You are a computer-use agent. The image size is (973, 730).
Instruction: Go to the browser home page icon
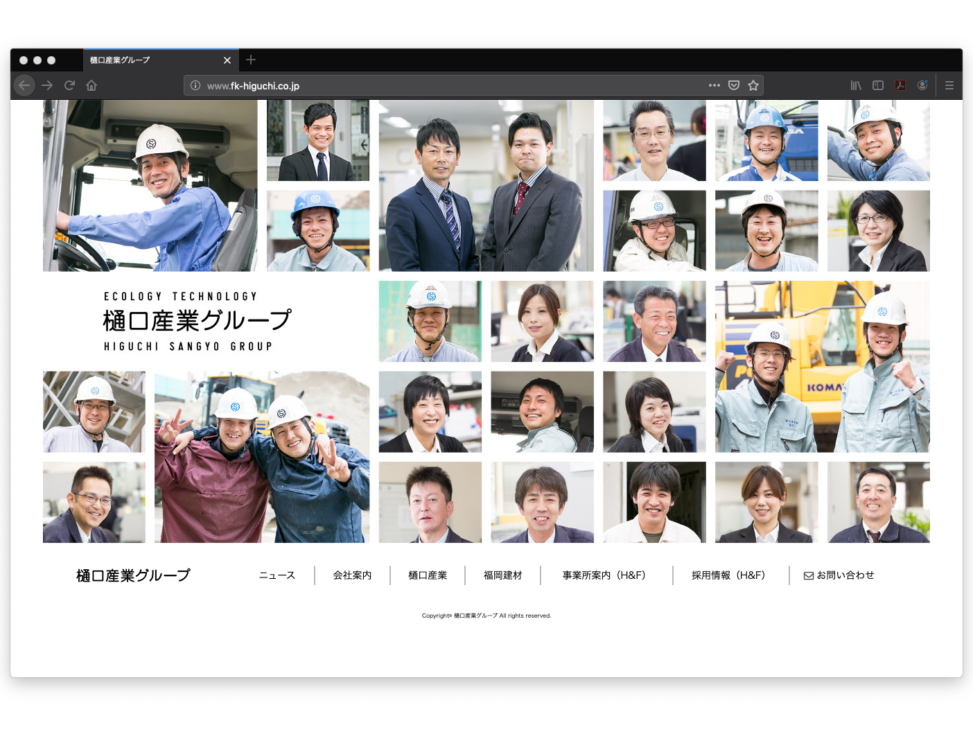91,86
